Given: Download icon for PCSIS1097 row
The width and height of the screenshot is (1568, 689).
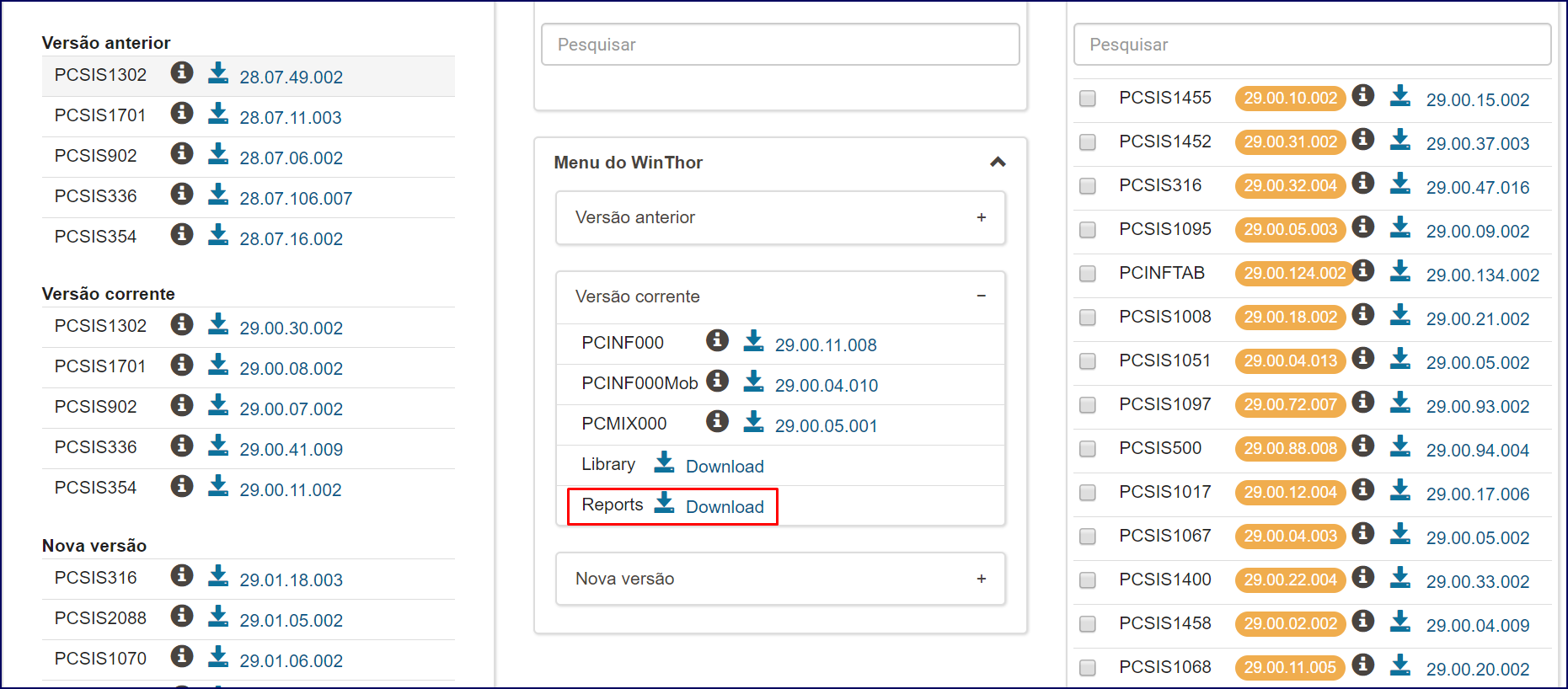Looking at the screenshot, I should click(1400, 402).
